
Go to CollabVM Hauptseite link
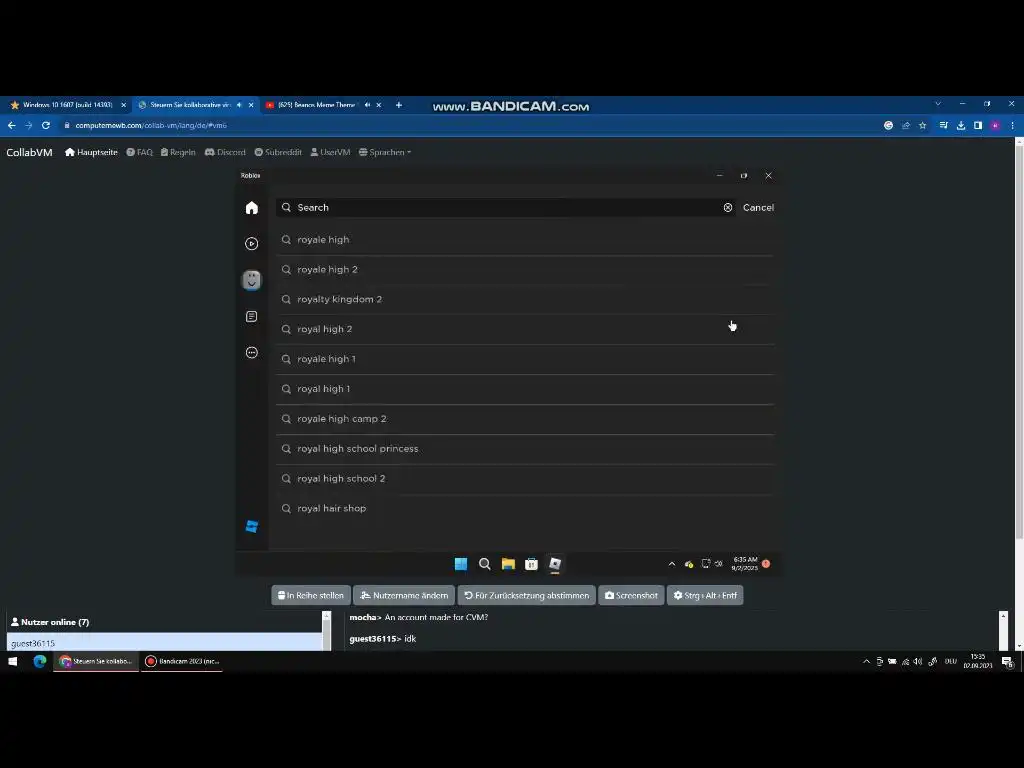[x=91, y=152]
